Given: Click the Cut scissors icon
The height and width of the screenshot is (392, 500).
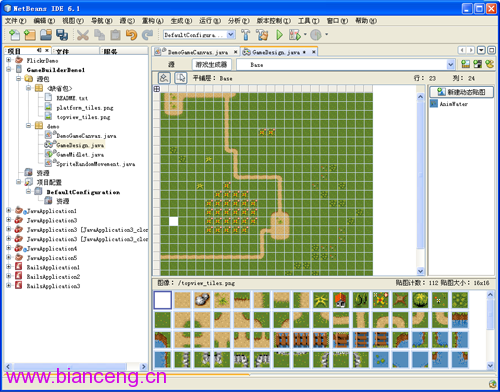Looking at the screenshot, I should click(x=83, y=35).
